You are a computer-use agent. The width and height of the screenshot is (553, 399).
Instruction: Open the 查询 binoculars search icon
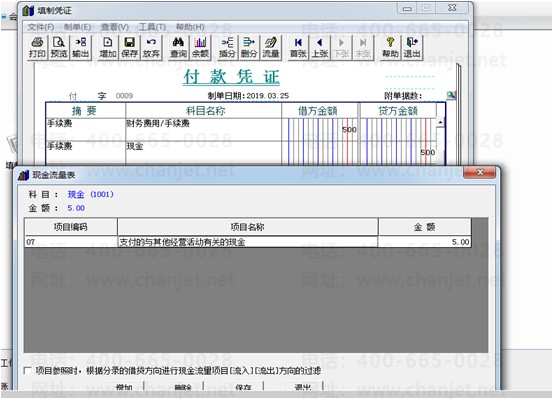coord(178,48)
